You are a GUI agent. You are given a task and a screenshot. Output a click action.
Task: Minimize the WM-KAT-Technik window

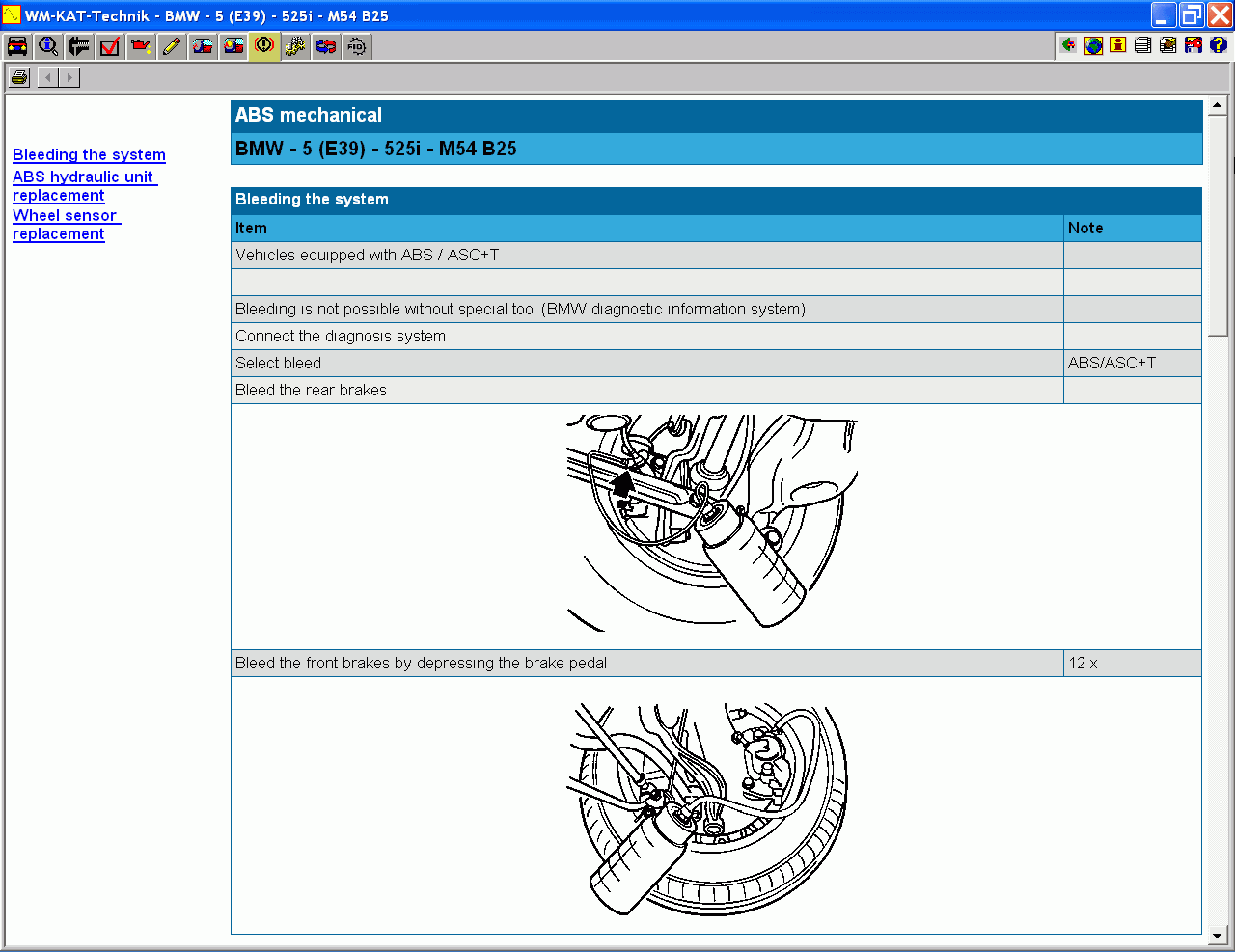(1164, 14)
